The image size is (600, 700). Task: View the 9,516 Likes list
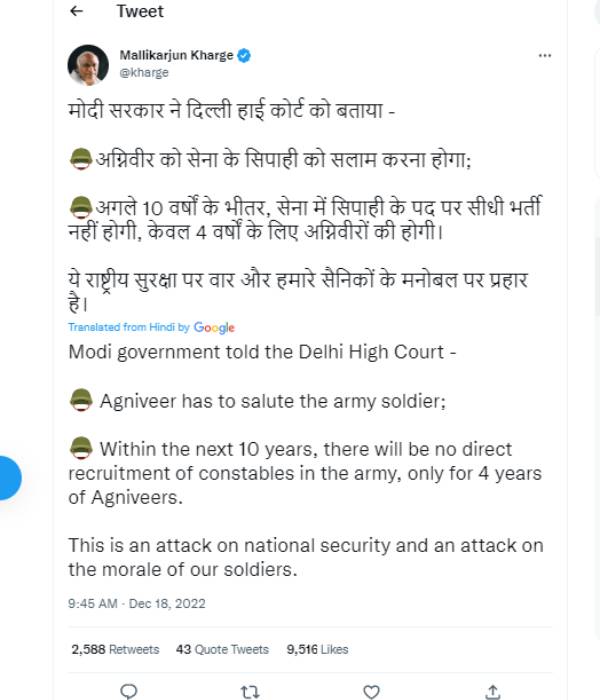coord(317,649)
